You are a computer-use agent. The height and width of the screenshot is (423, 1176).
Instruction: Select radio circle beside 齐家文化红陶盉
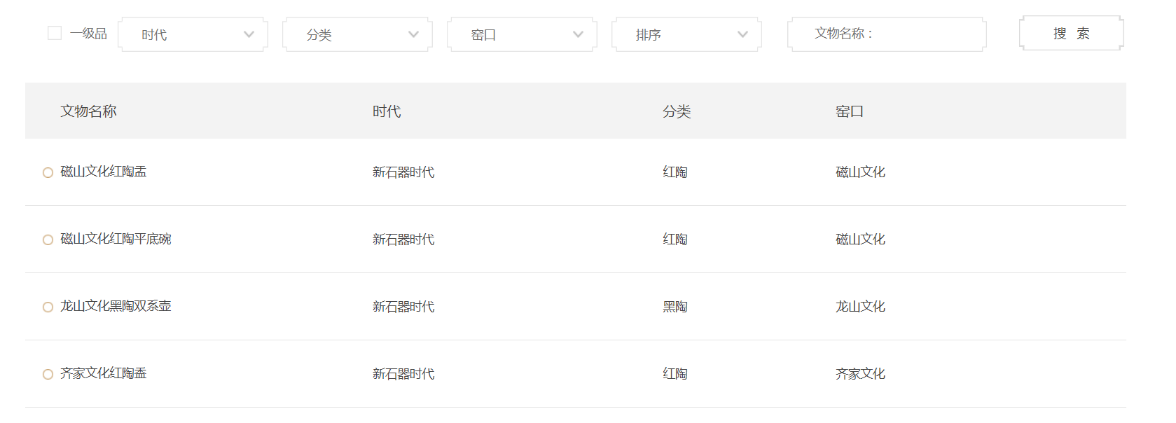click(47, 374)
